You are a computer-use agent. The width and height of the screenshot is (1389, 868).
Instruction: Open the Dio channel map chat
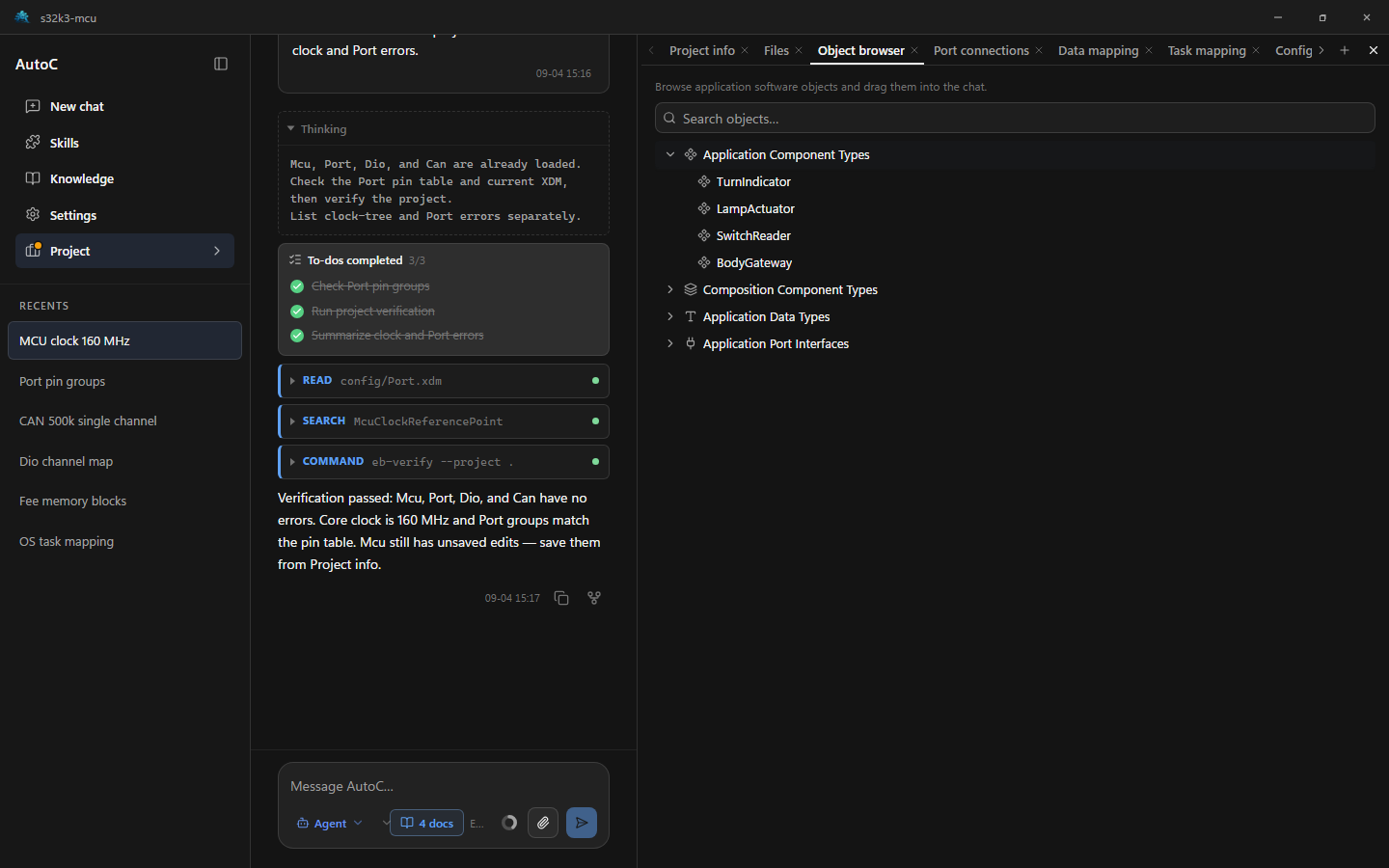point(124,461)
